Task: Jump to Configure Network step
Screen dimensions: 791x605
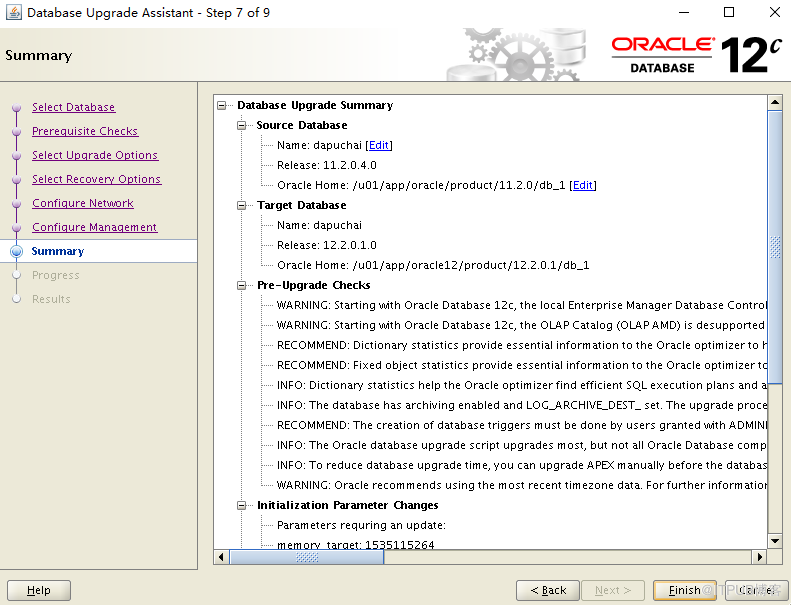Action: click(x=83, y=203)
